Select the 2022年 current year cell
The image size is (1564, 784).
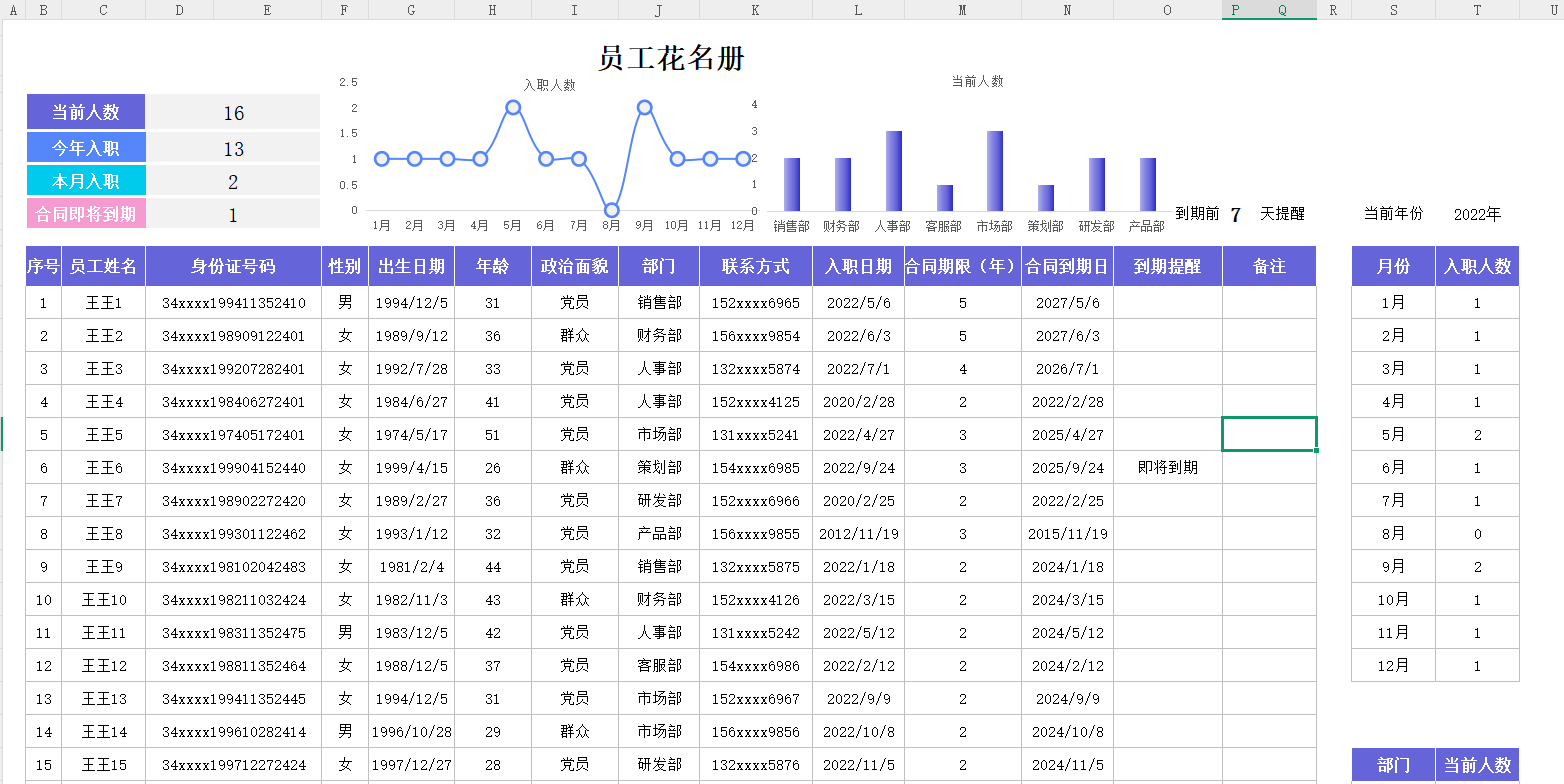coord(1477,213)
